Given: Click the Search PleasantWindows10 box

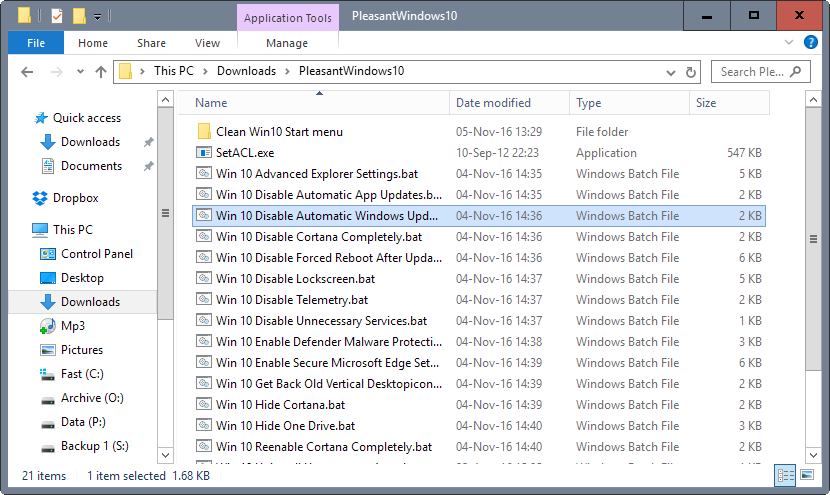Looking at the screenshot, I should (761, 72).
